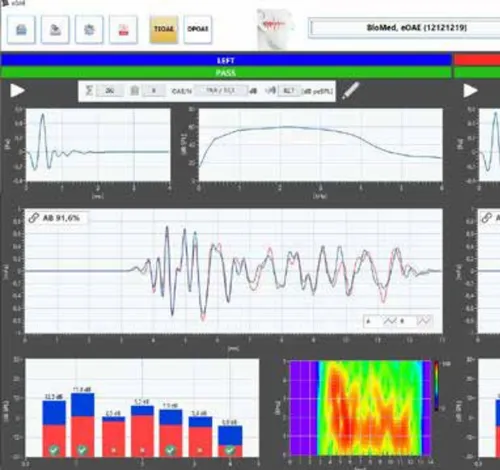500x470 pixels.
Task: Click the spectrogram color scale bar
Action: point(436,386)
